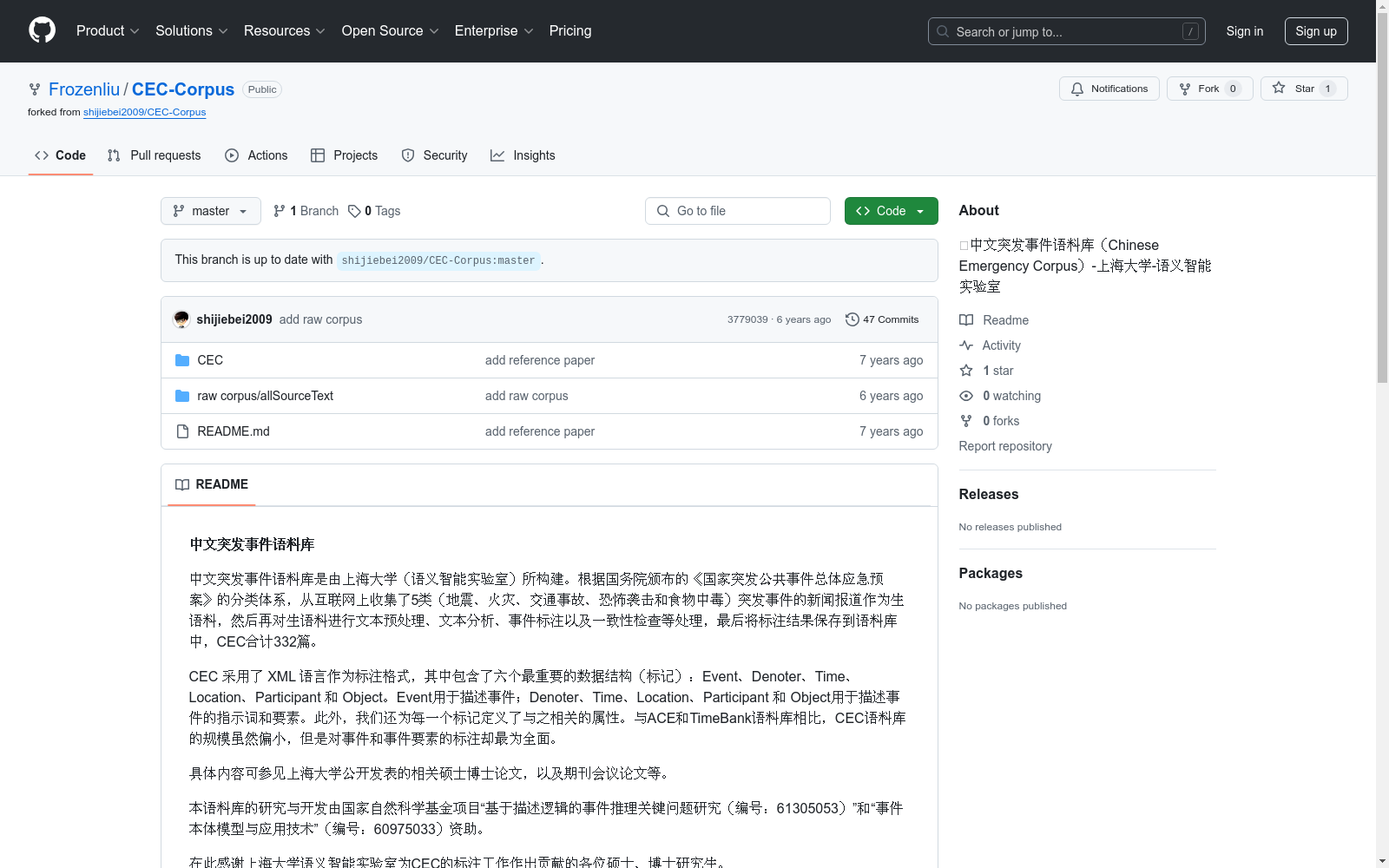
Task: Open the green Code clone dropdown
Action: pyautogui.click(x=892, y=211)
